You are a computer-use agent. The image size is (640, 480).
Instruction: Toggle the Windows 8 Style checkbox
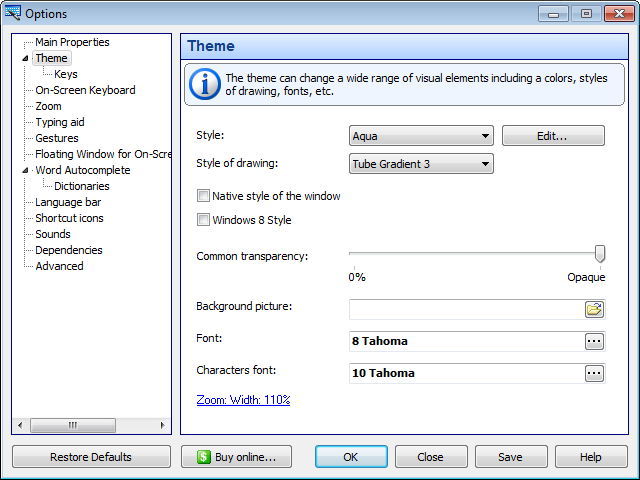(x=204, y=220)
